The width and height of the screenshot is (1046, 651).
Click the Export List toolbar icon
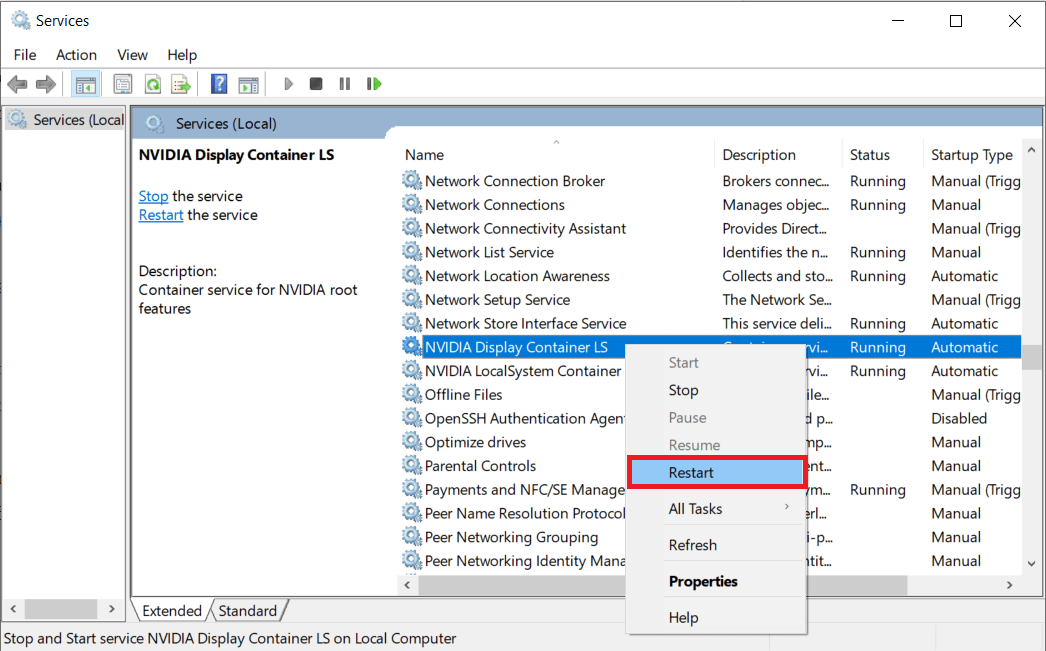pos(181,84)
